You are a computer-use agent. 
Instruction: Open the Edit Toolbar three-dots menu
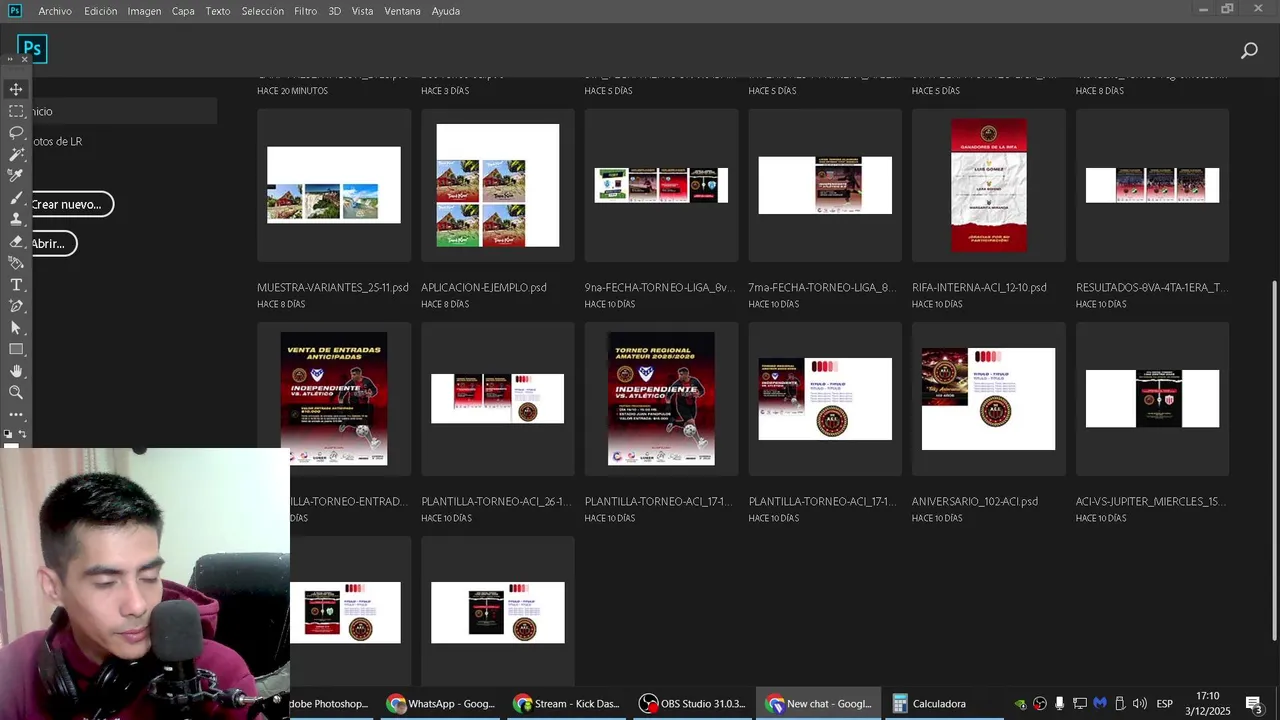click(x=16, y=414)
